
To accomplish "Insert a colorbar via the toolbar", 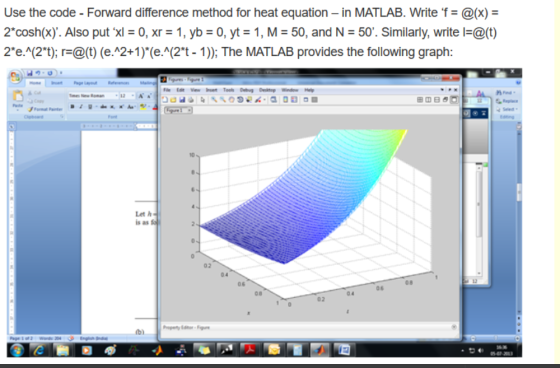I will tap(285, 100).
